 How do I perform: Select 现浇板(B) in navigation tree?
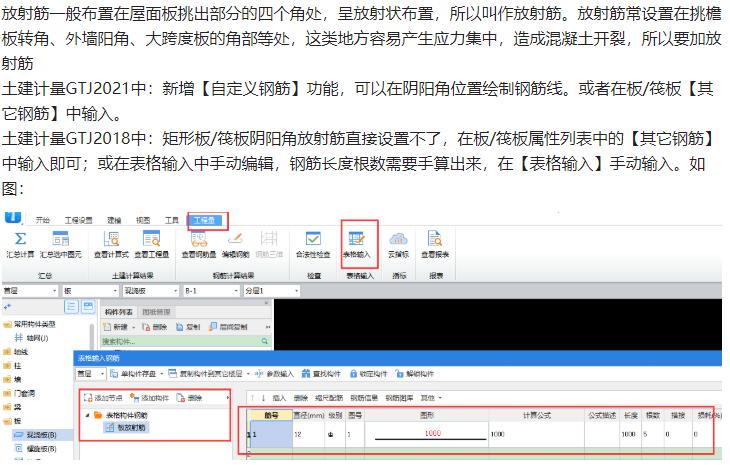35,435
